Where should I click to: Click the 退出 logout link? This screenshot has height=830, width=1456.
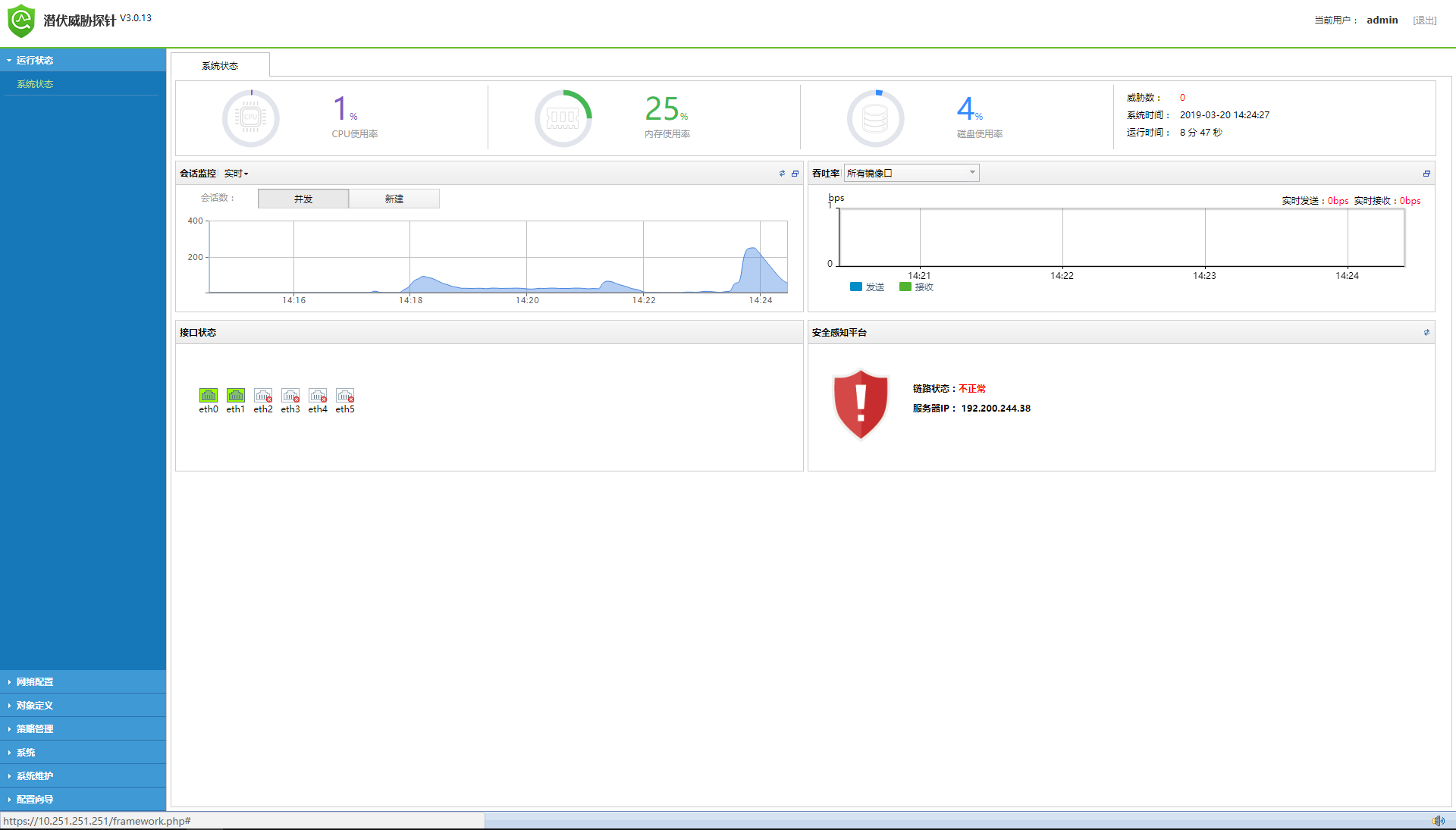pos(1424,20)
